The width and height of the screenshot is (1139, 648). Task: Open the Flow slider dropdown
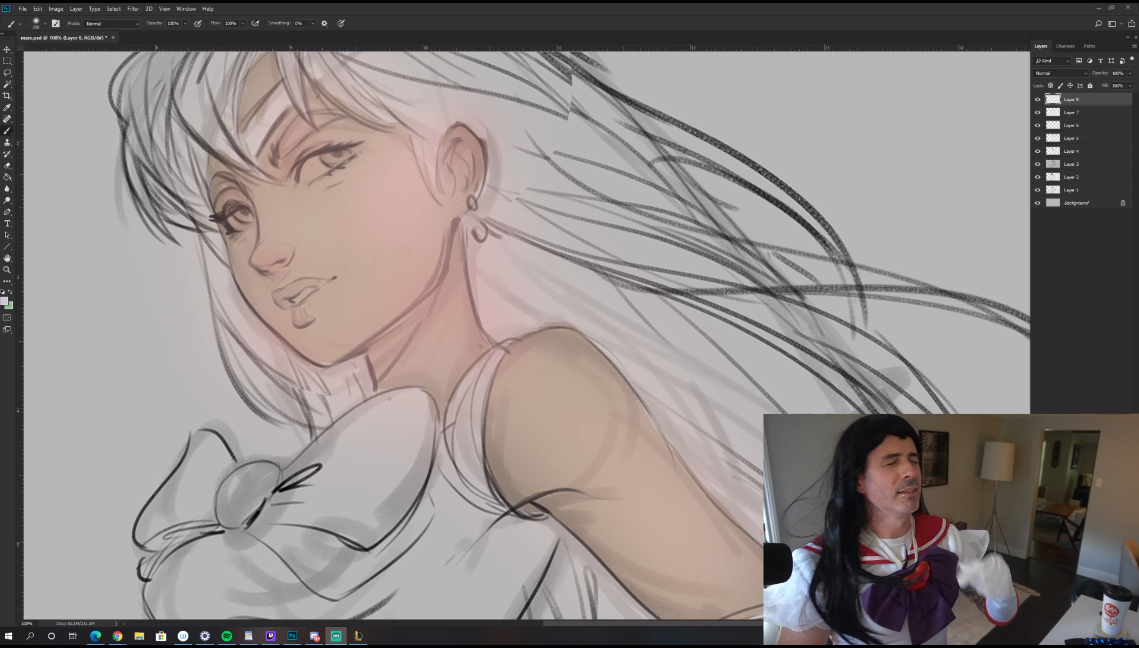[243, 23]
